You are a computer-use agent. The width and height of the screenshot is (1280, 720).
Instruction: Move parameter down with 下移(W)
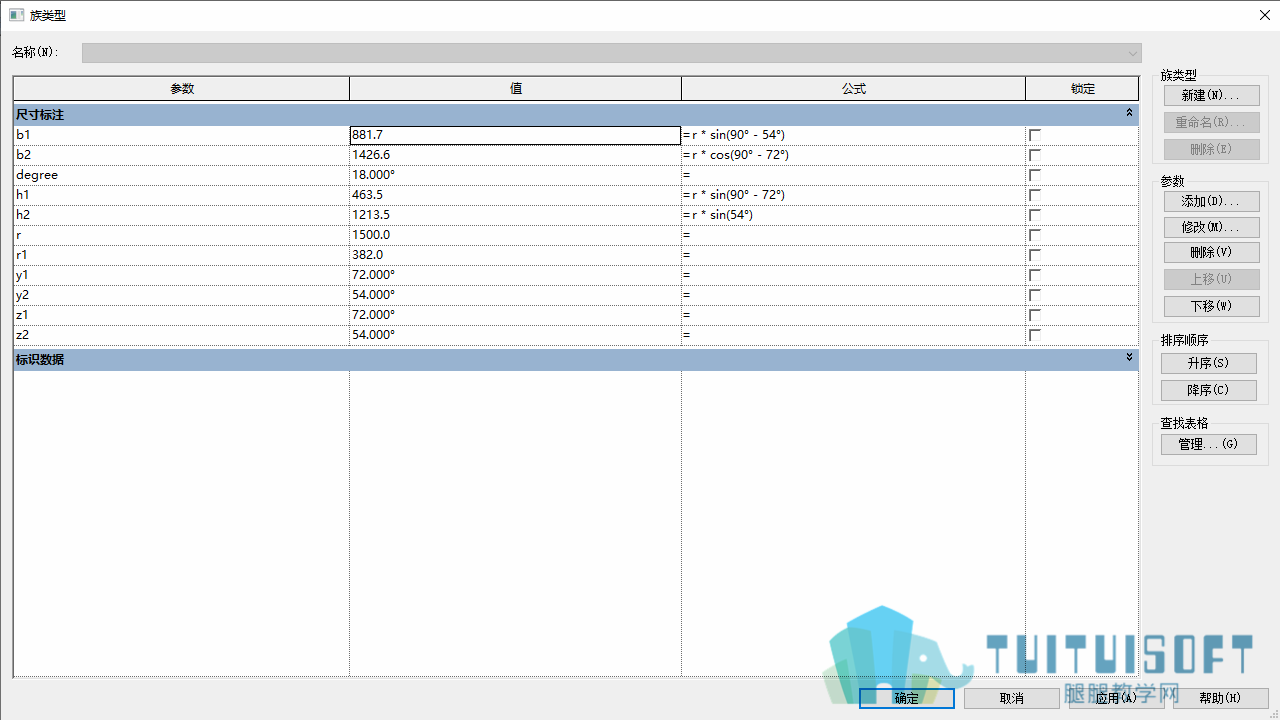point(1211,306)
